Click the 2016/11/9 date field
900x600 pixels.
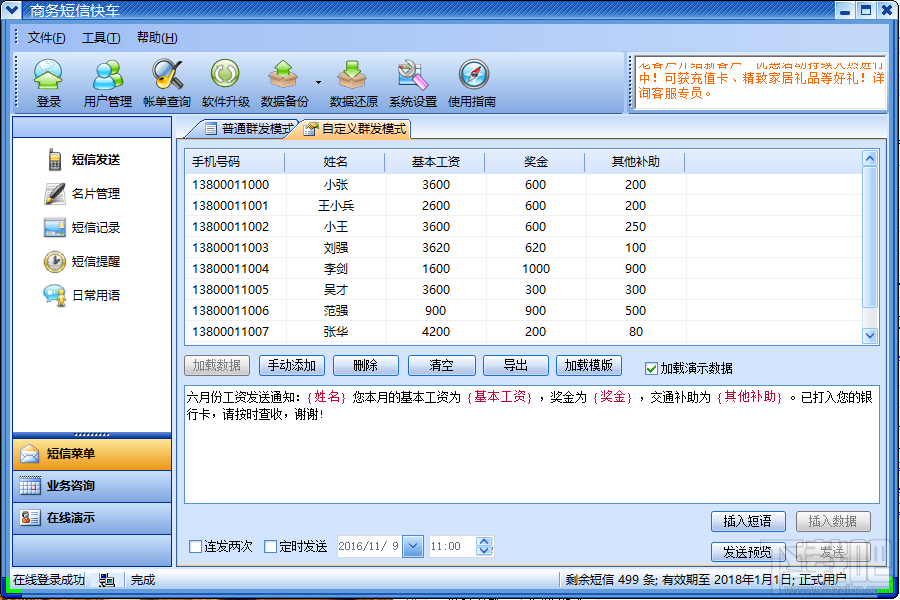coord(369,546)
